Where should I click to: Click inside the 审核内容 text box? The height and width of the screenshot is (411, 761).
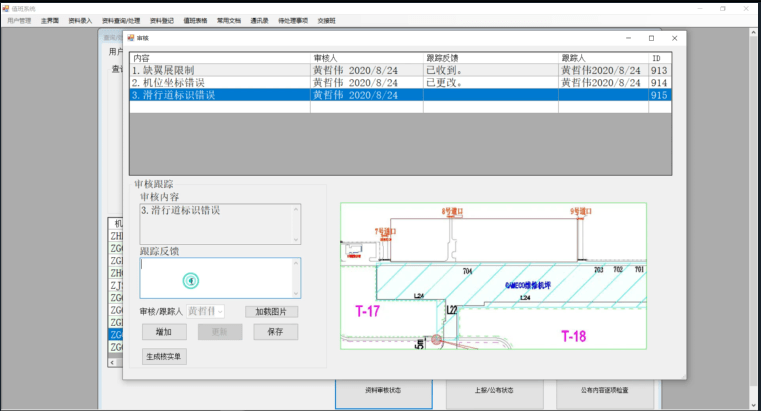pos(215,224)
